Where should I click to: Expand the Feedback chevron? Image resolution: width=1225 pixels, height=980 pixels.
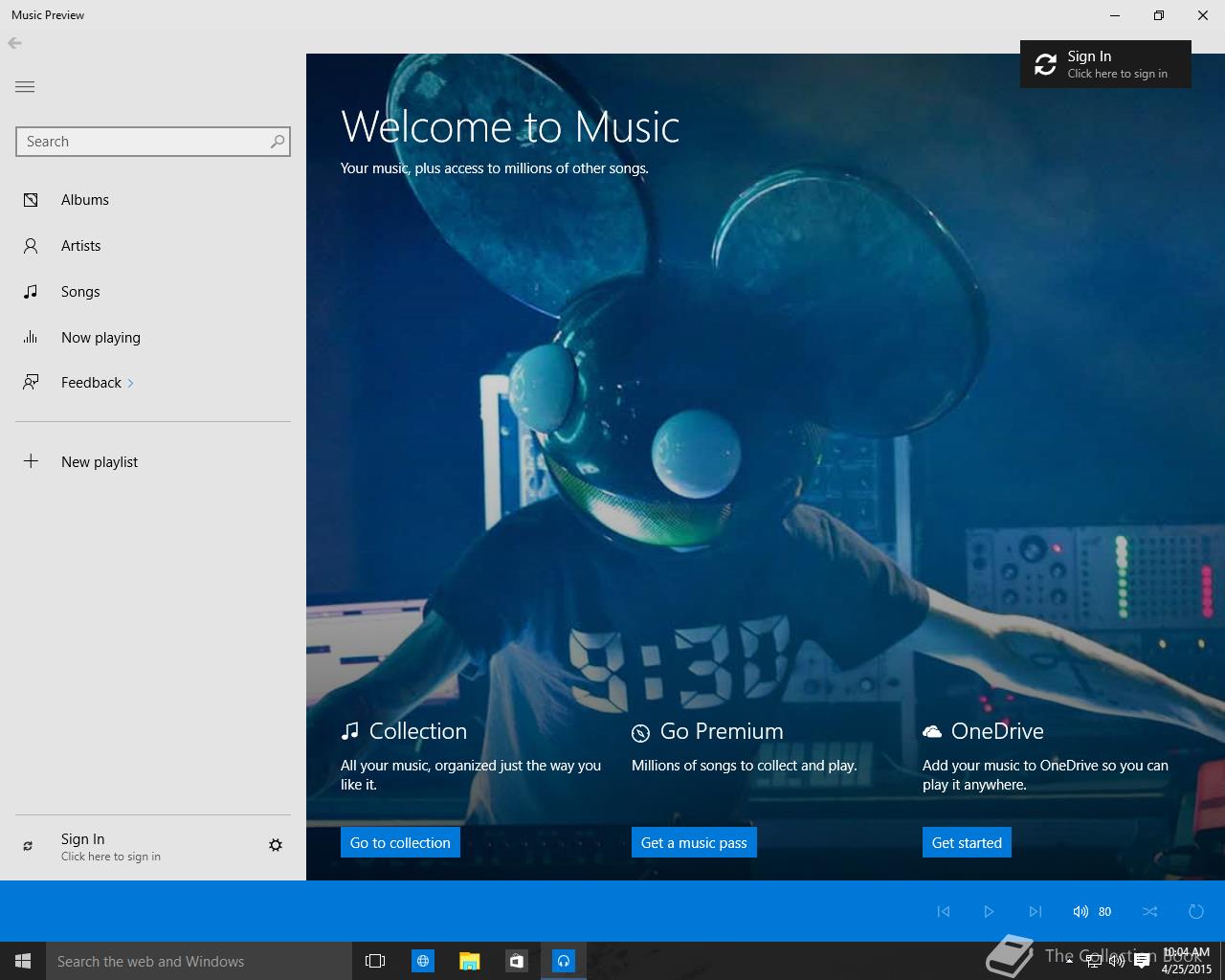(130, 384)
